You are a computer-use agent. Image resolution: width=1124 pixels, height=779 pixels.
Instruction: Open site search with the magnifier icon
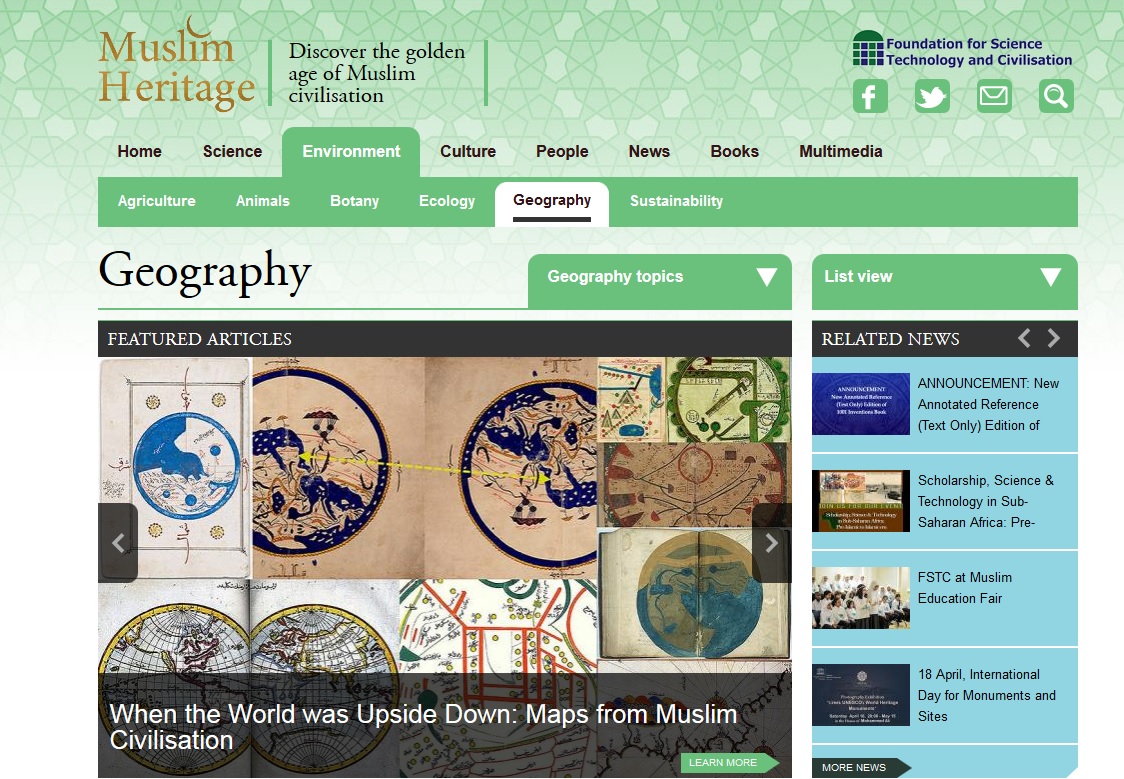coord(1055,96)
